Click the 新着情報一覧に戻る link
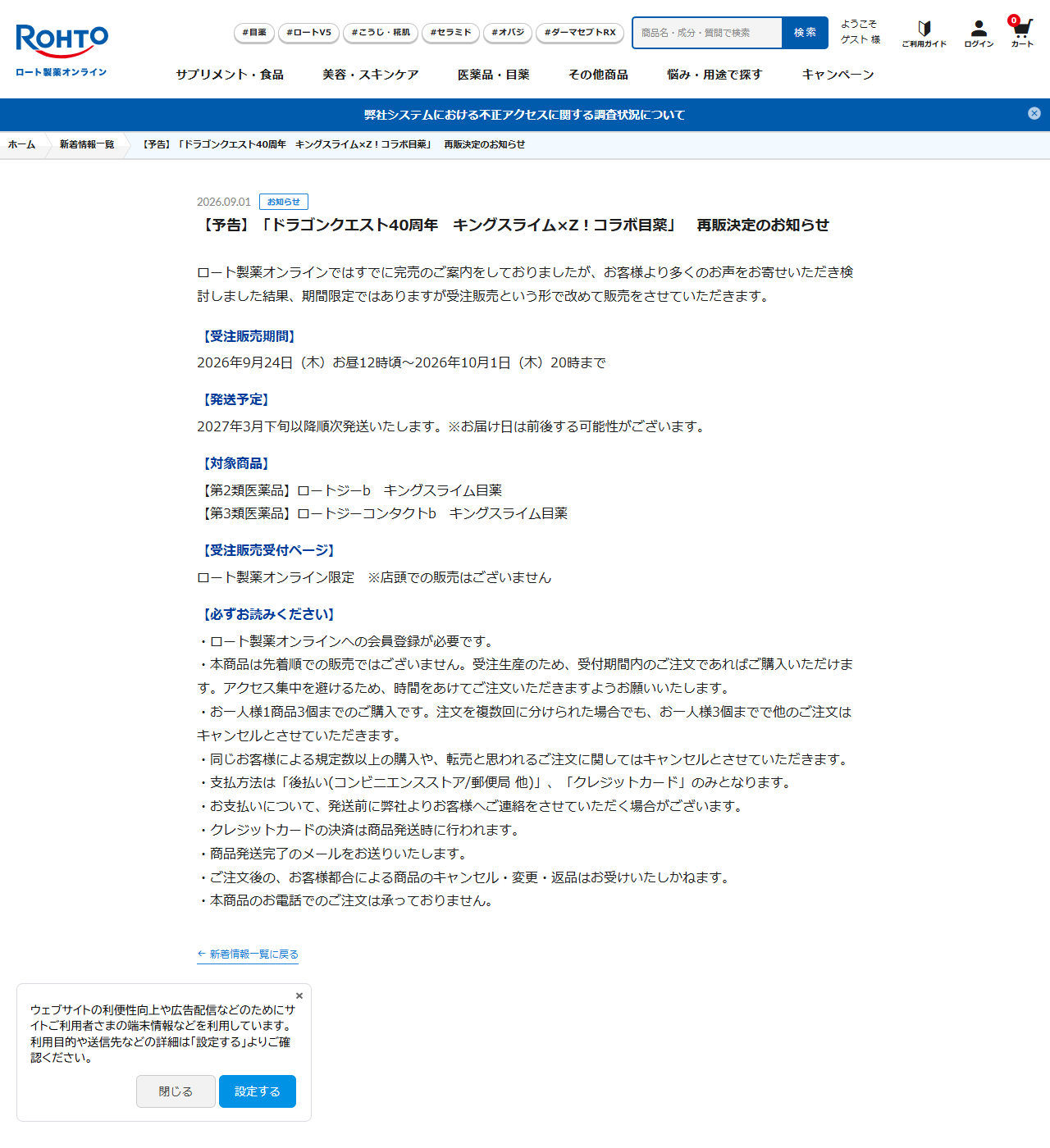 coord(248,954)
